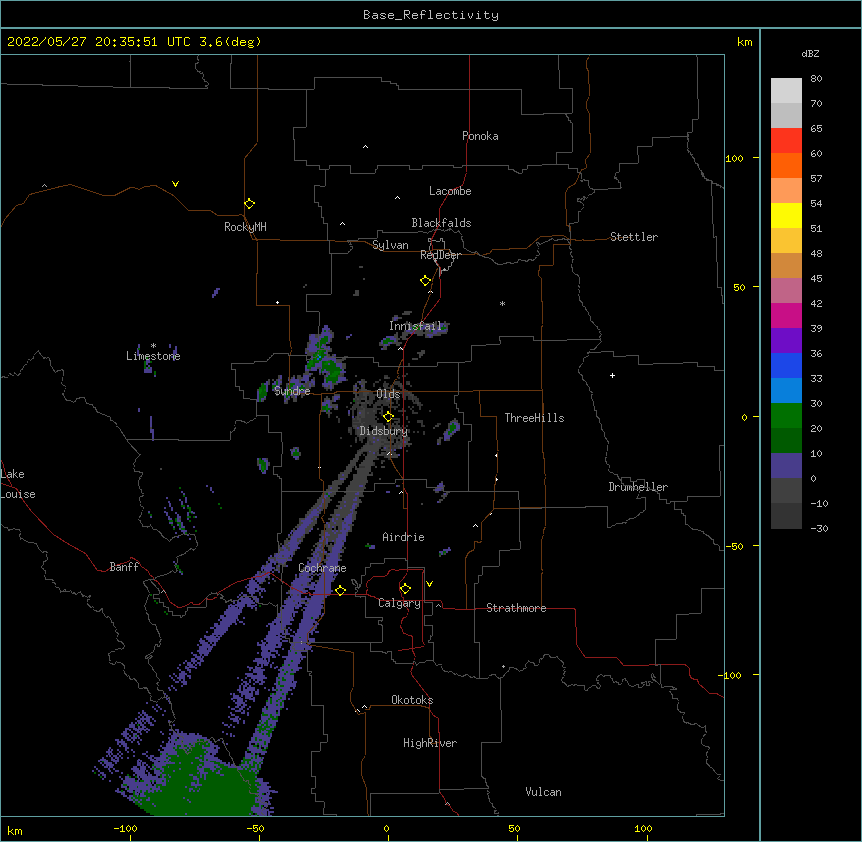The image size is (862, 842).
Task: Select the yellow diamond between Olds and Didsbury
Action: [388, 416]
